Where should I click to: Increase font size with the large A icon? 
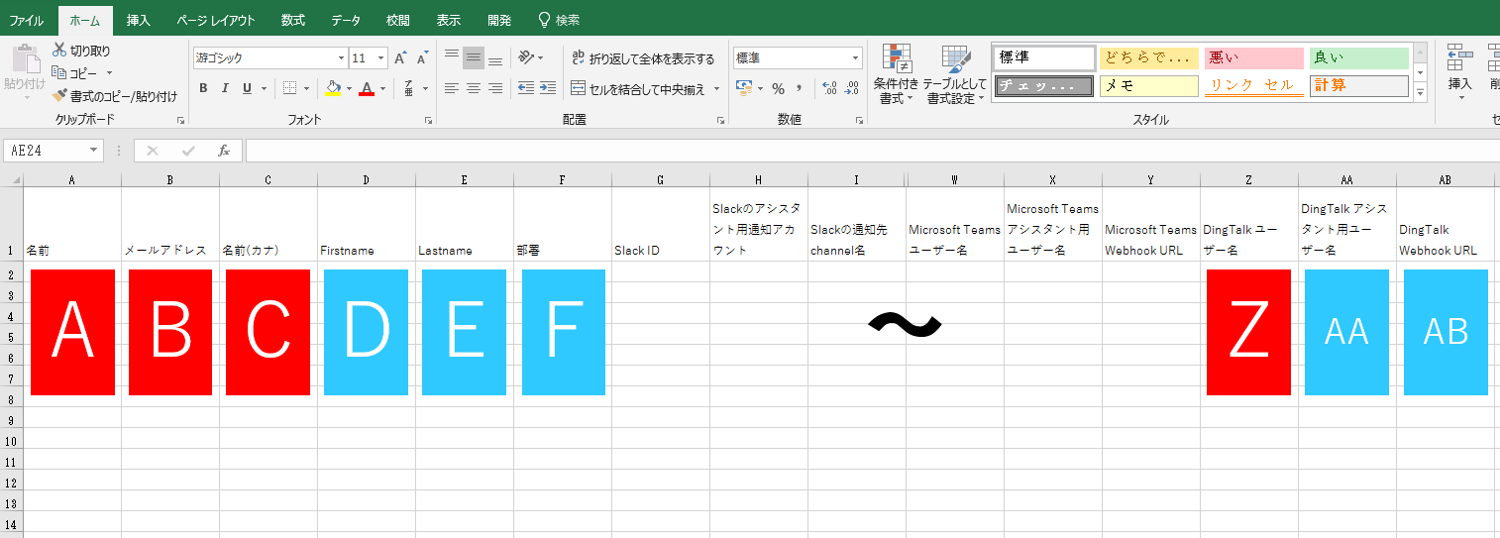[400, 58]
